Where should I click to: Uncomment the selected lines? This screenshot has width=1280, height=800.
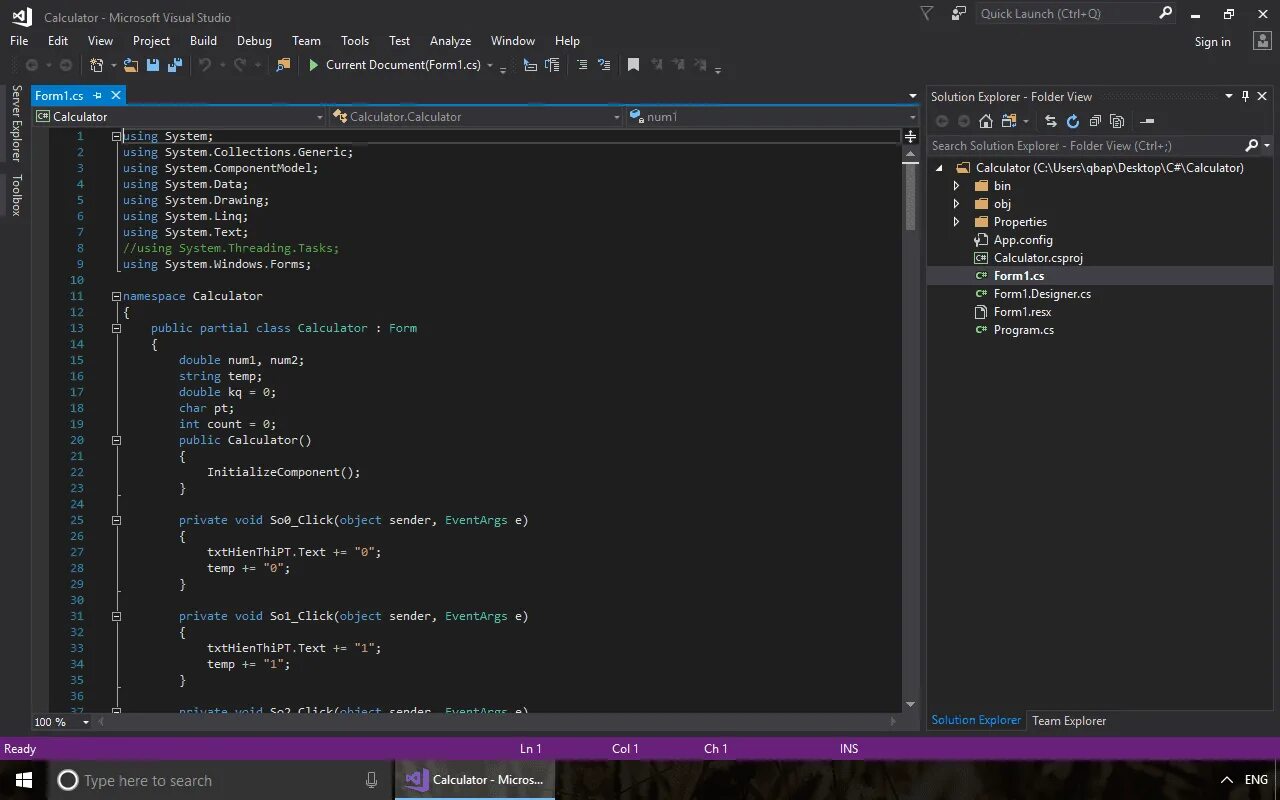(604, 65)
